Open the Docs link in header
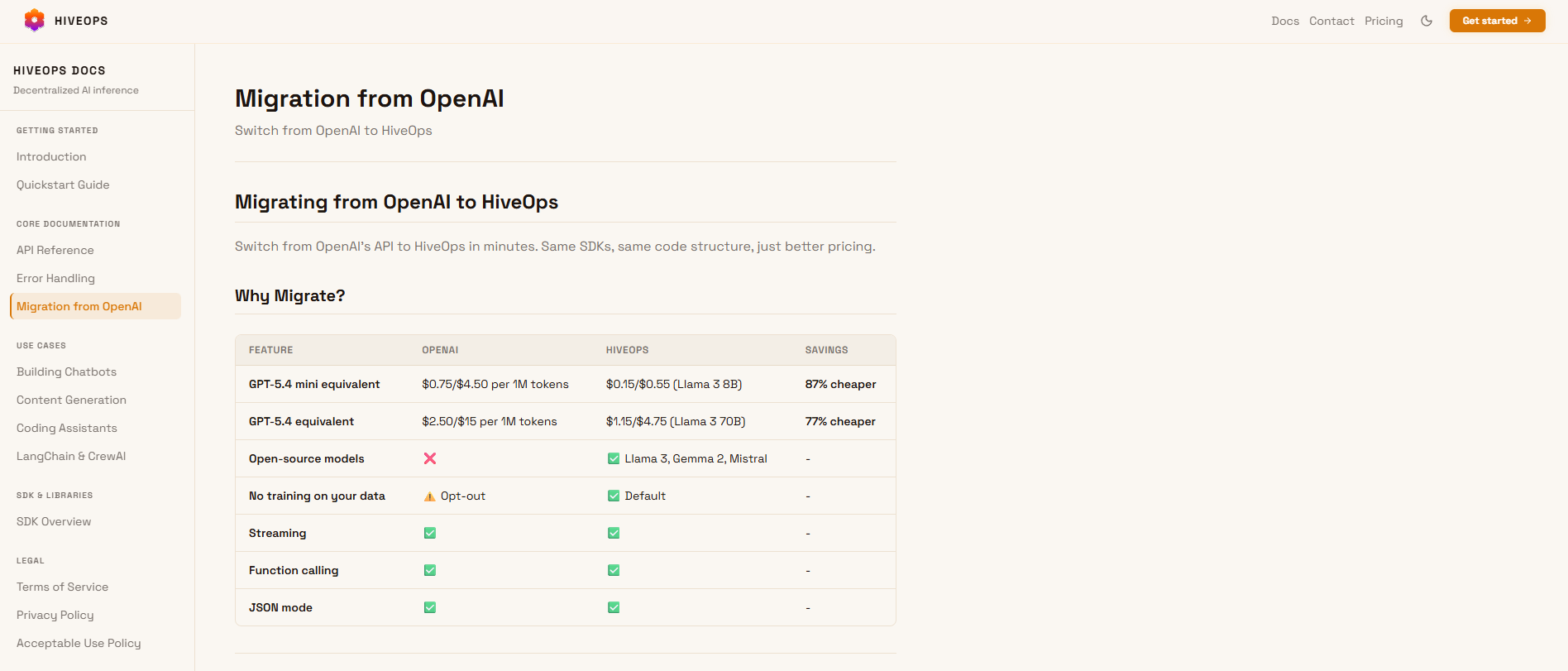This screenshot has width=1568, height=671. tap(1285, 21)
